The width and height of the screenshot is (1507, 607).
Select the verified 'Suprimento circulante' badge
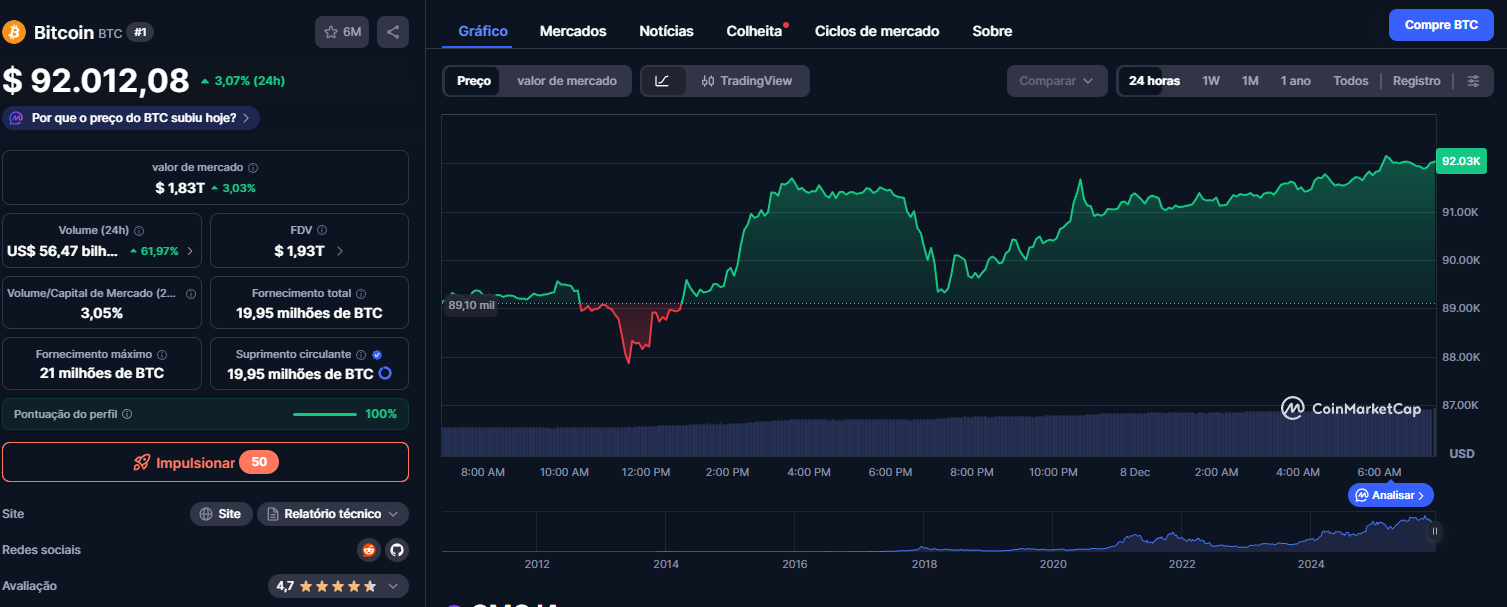pyautogui.click(x=377, y=353)
